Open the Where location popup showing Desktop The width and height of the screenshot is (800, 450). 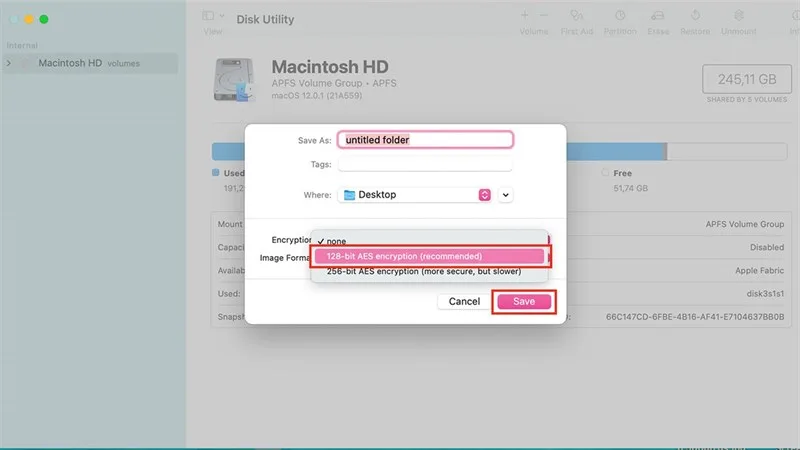tap(414, 195)
